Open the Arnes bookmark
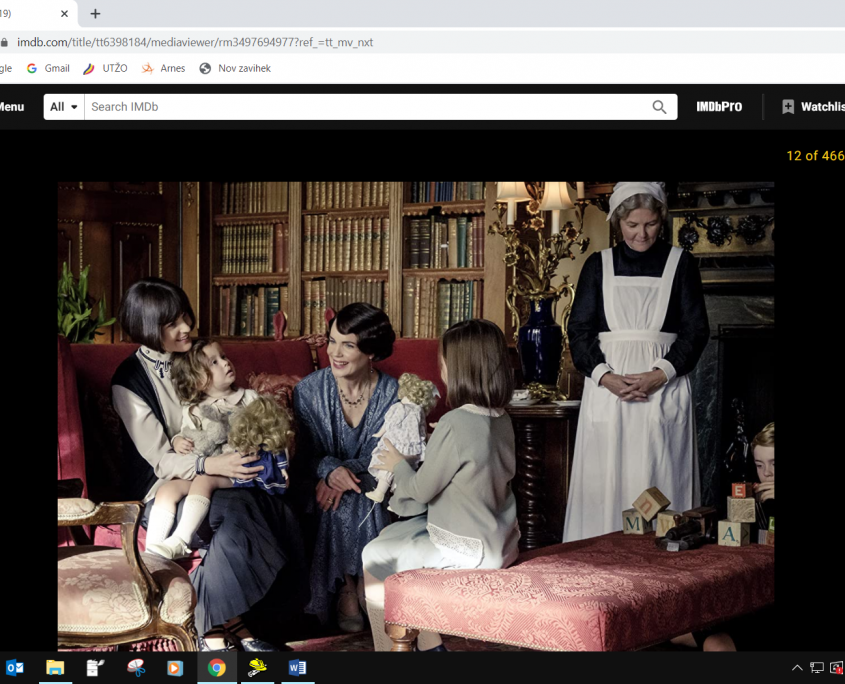This screenshot has height=684, width=845. tap(163, 68)
